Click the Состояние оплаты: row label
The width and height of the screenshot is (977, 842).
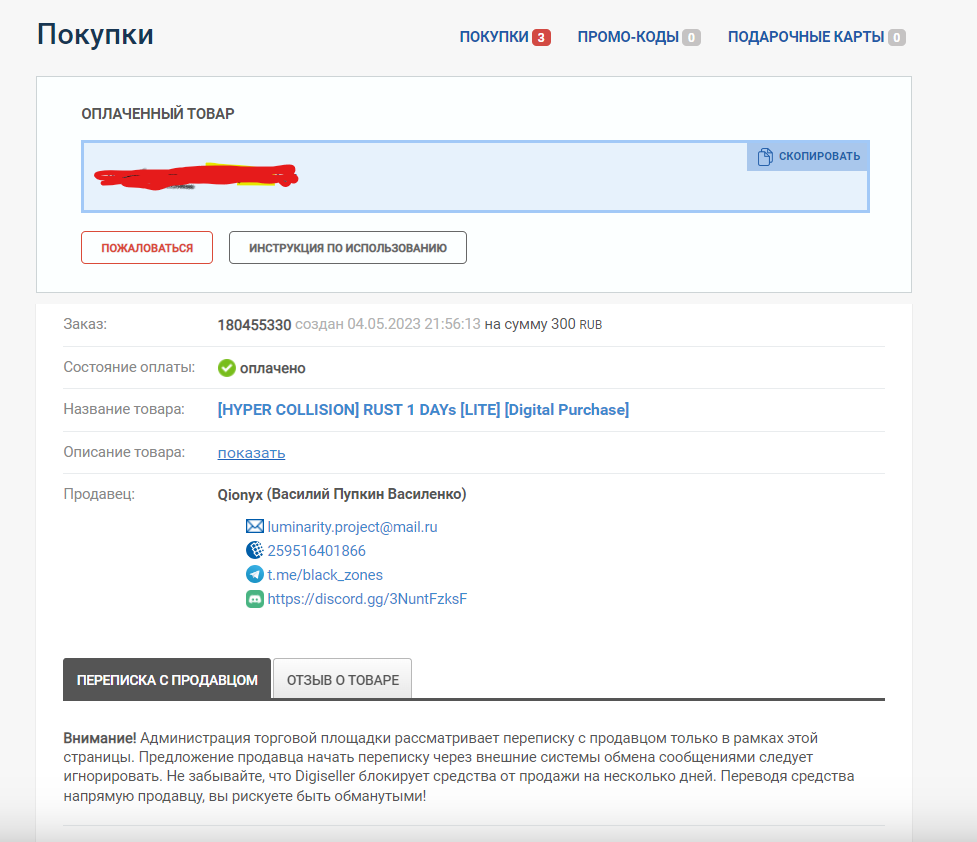129,367
